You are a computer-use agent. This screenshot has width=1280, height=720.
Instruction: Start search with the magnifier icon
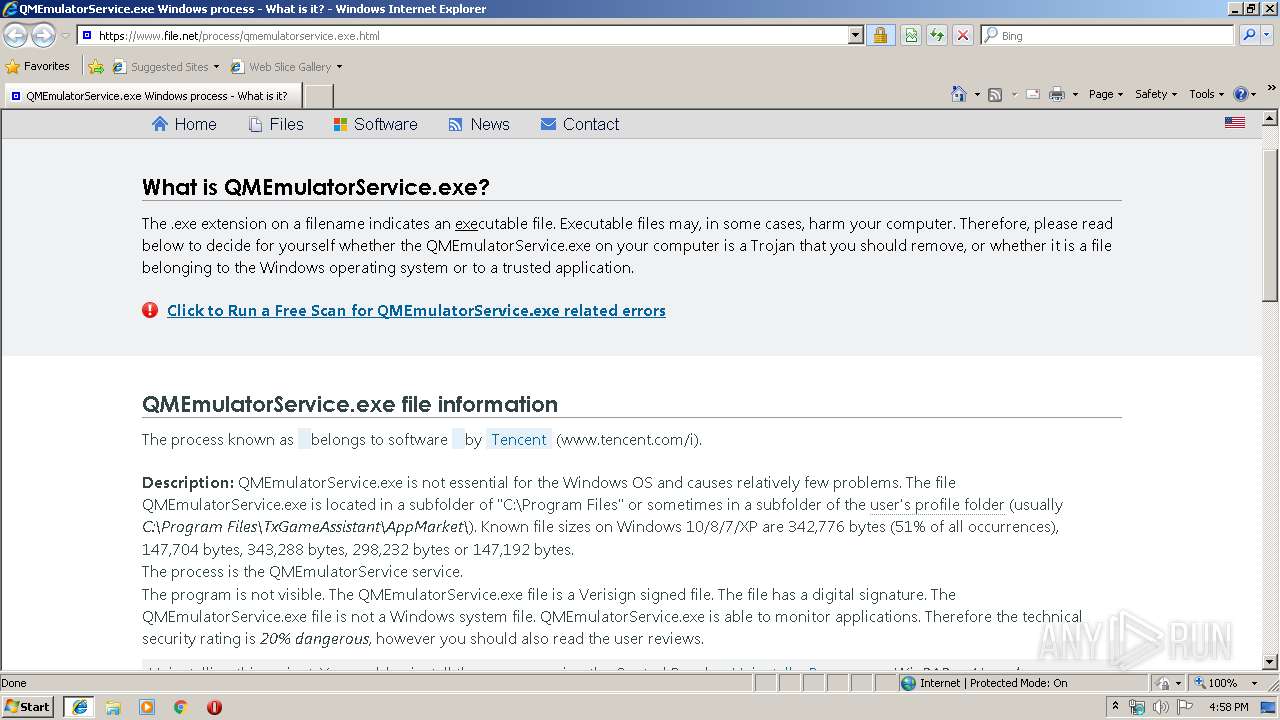(1248, 35)
